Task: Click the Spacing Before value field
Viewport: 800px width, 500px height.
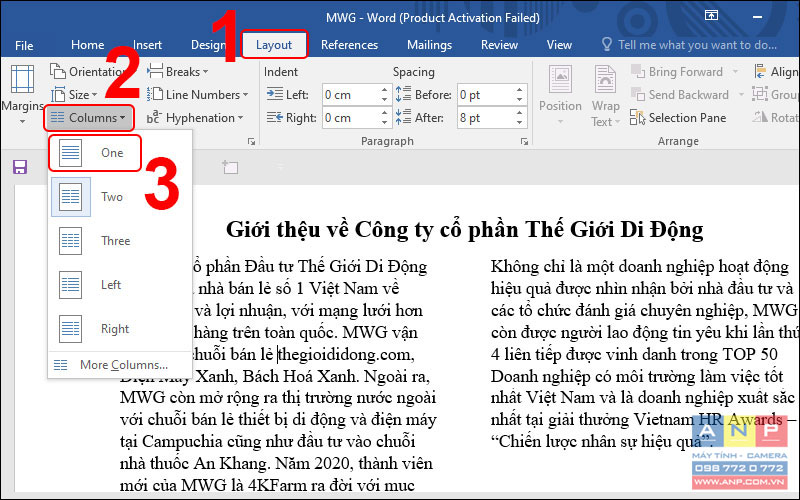Action: click(x=486, y=95)
